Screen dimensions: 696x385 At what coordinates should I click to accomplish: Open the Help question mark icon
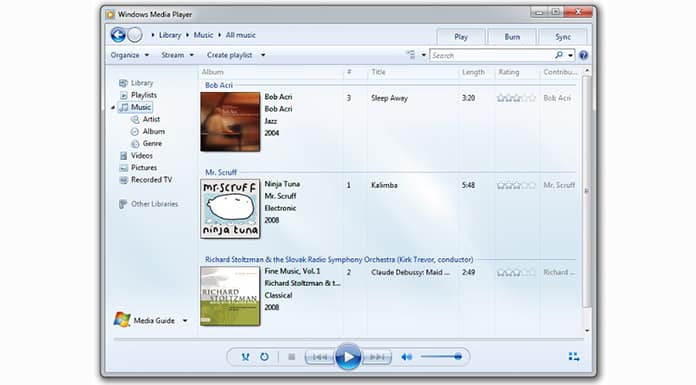click(583, 55)
